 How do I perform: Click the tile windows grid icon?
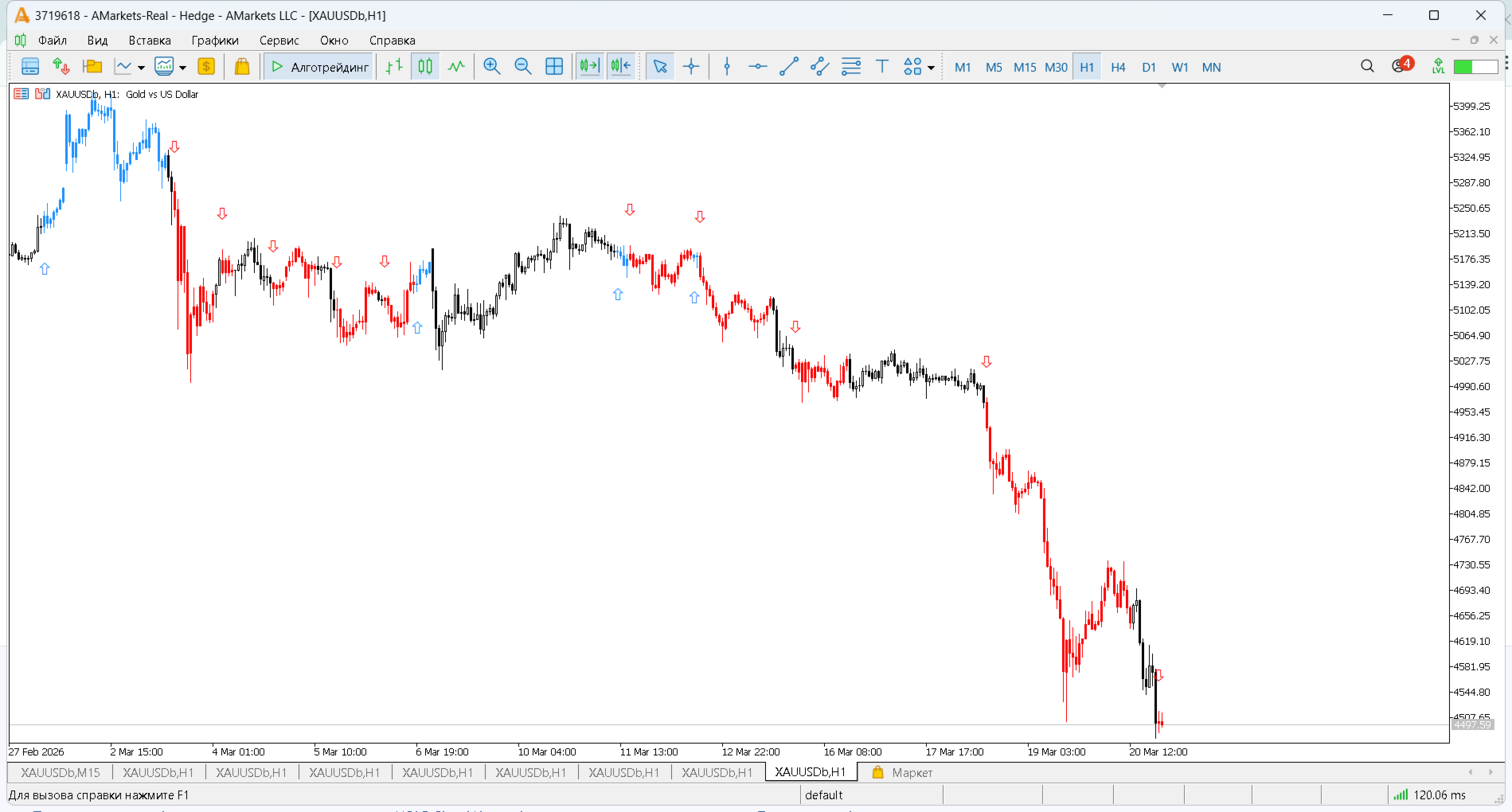(x=554, y=67)
